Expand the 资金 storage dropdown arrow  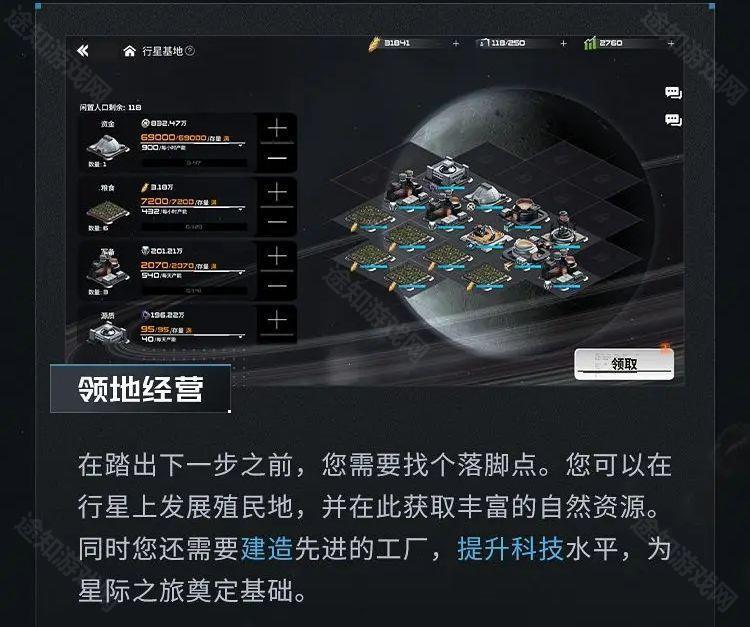click(x=241, y=146)
